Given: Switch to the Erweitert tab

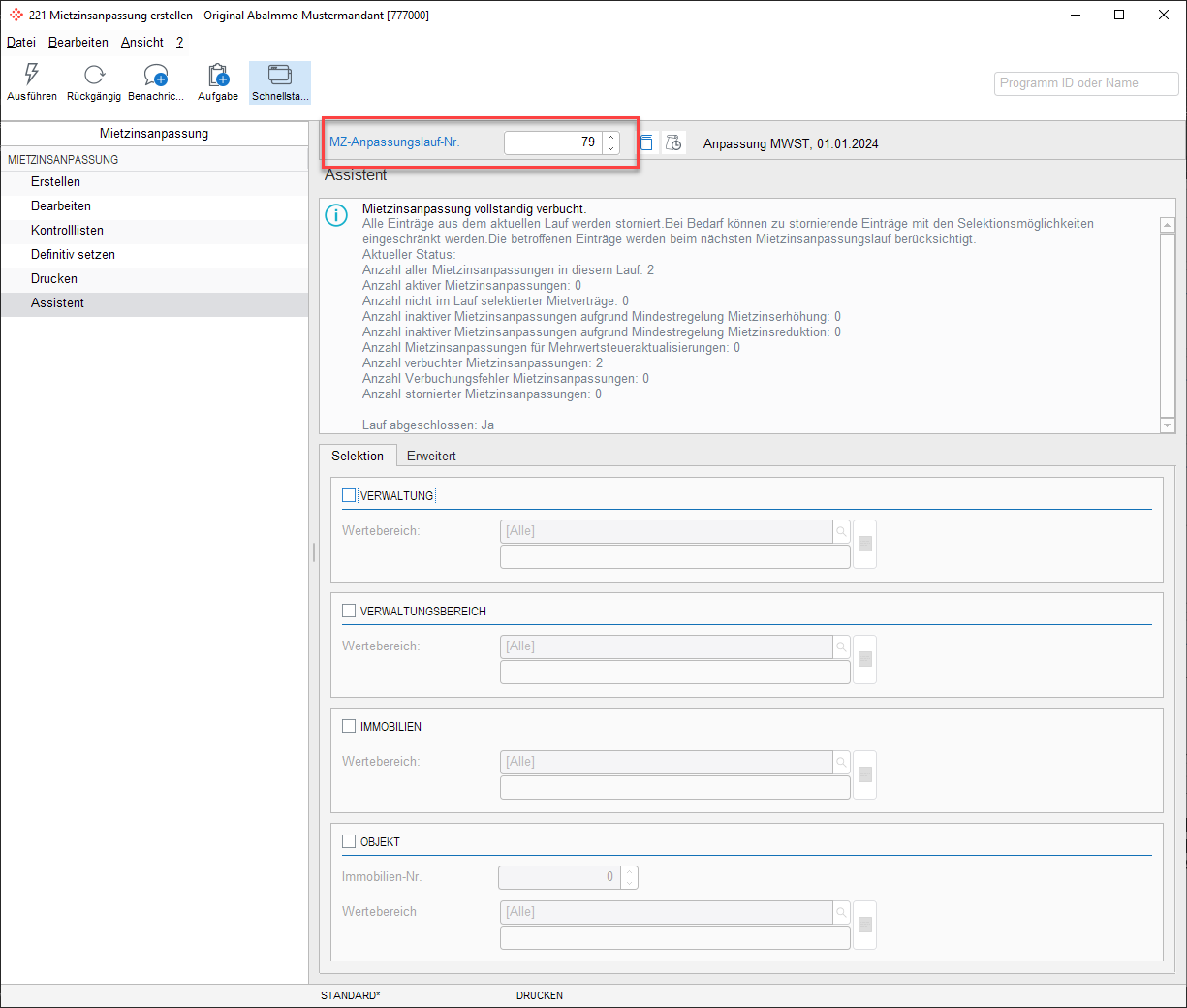Looking at the screenshot, I should pos(431,456).
